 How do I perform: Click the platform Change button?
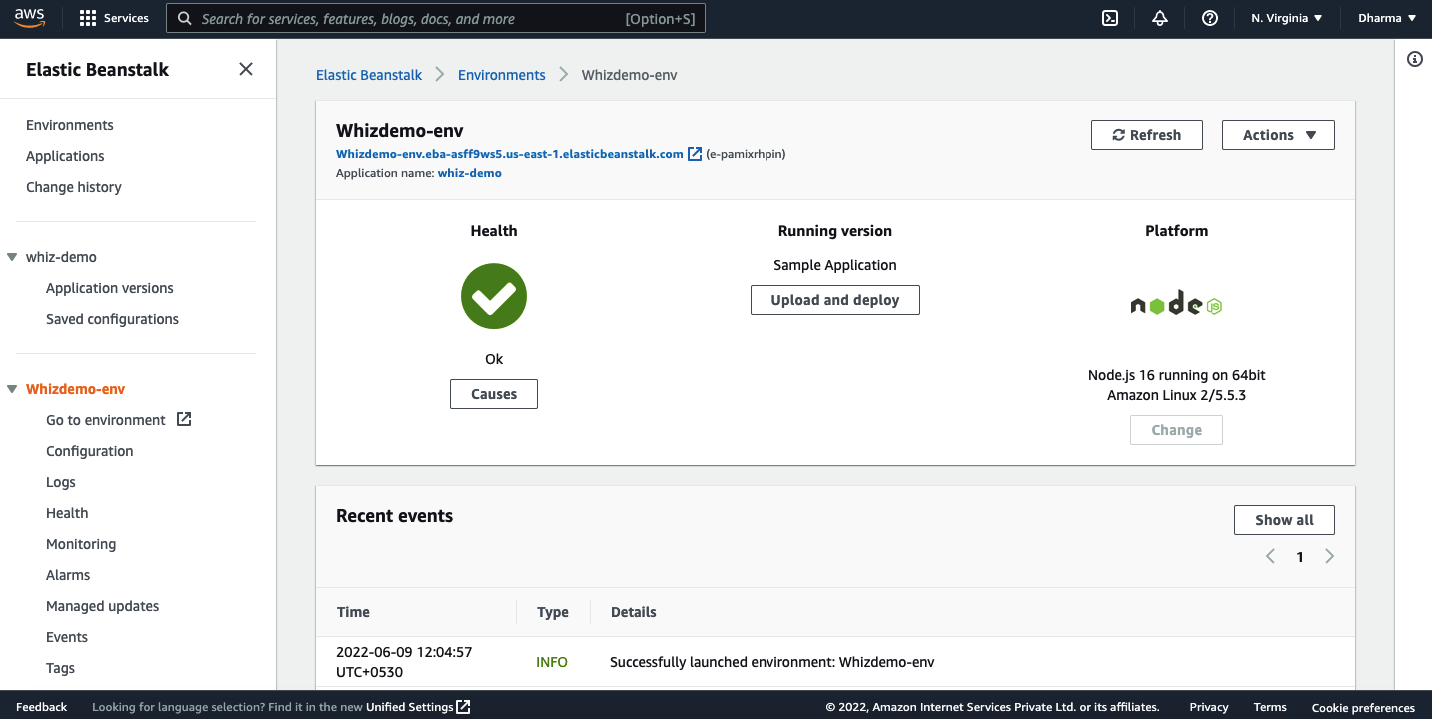click(1176, 430)
